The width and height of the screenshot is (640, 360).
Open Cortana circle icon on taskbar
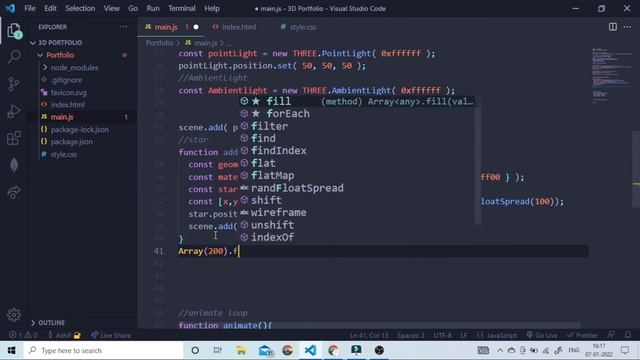pos(195,350)
